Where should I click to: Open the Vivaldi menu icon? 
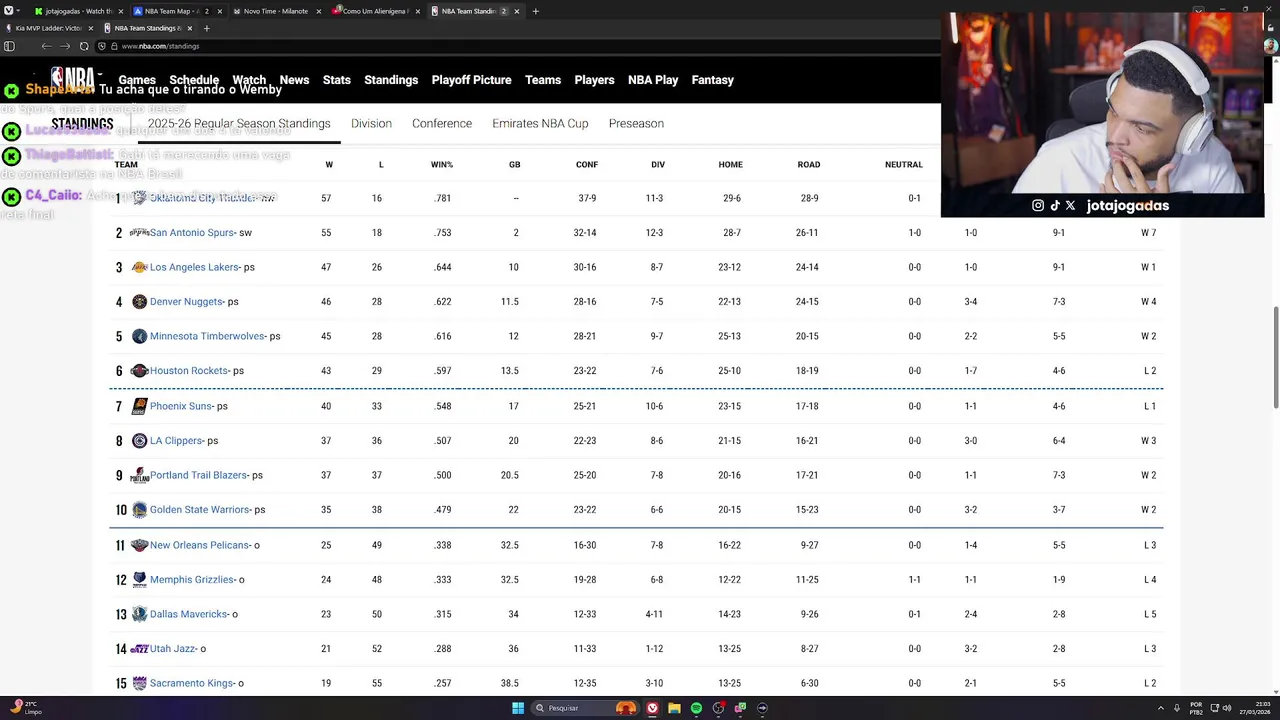pos(8,11)
